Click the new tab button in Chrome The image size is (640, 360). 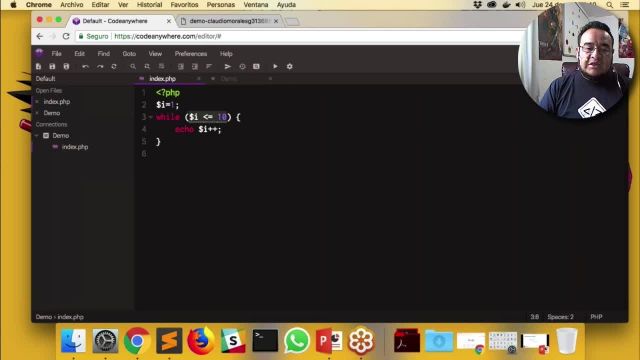click(x=292, y=21)
